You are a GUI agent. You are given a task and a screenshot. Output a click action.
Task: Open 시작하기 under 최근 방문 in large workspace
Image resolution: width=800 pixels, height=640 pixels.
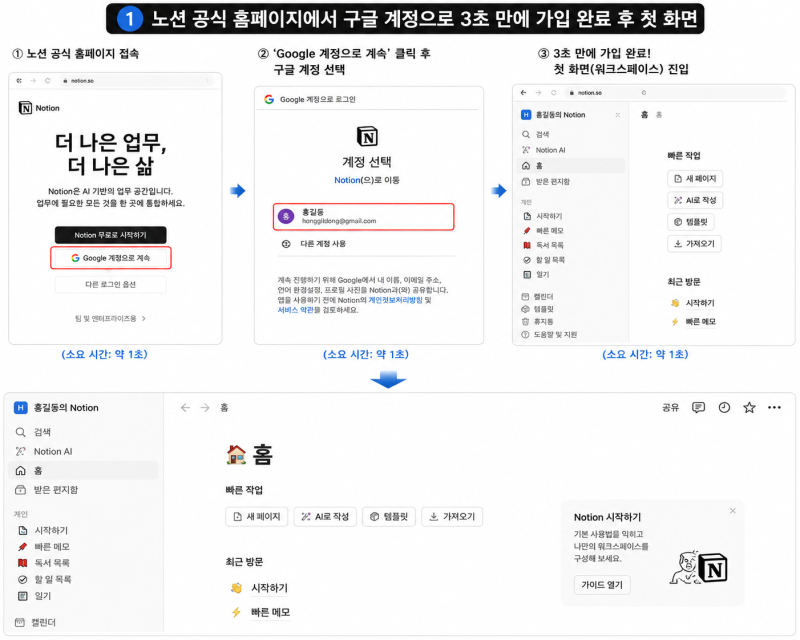point(260,588)
